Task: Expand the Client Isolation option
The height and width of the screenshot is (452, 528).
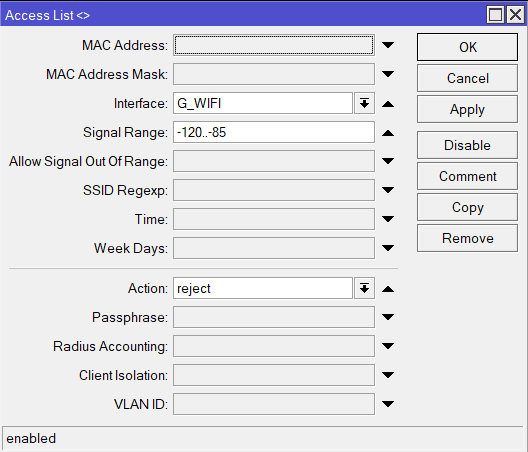Action: pyautogui.click(x=388, y=375)
